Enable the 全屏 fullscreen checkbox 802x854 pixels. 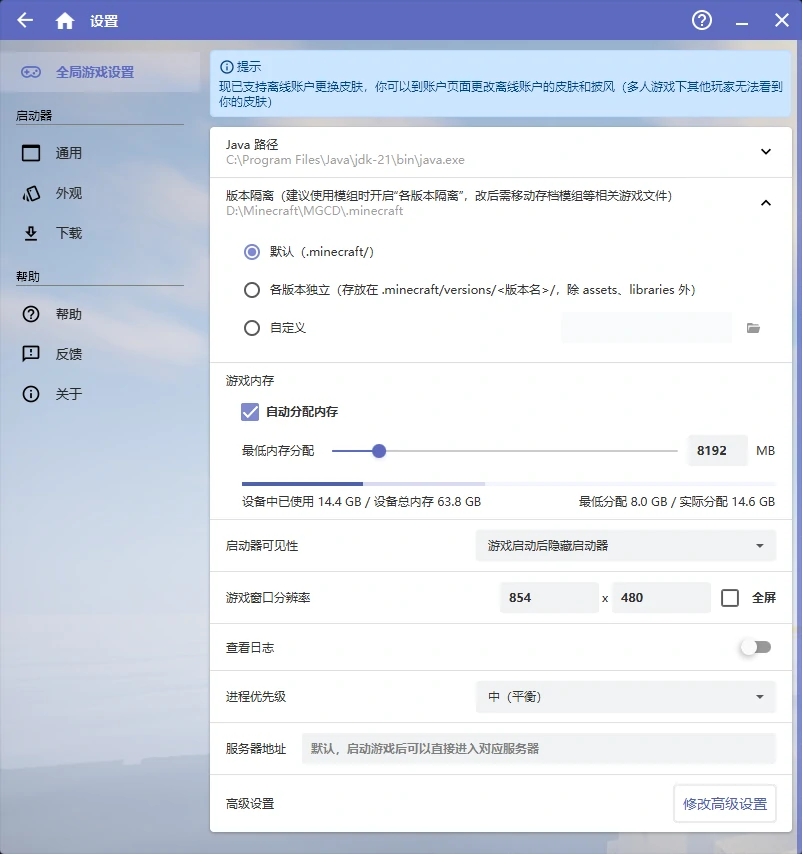point(729,597)
